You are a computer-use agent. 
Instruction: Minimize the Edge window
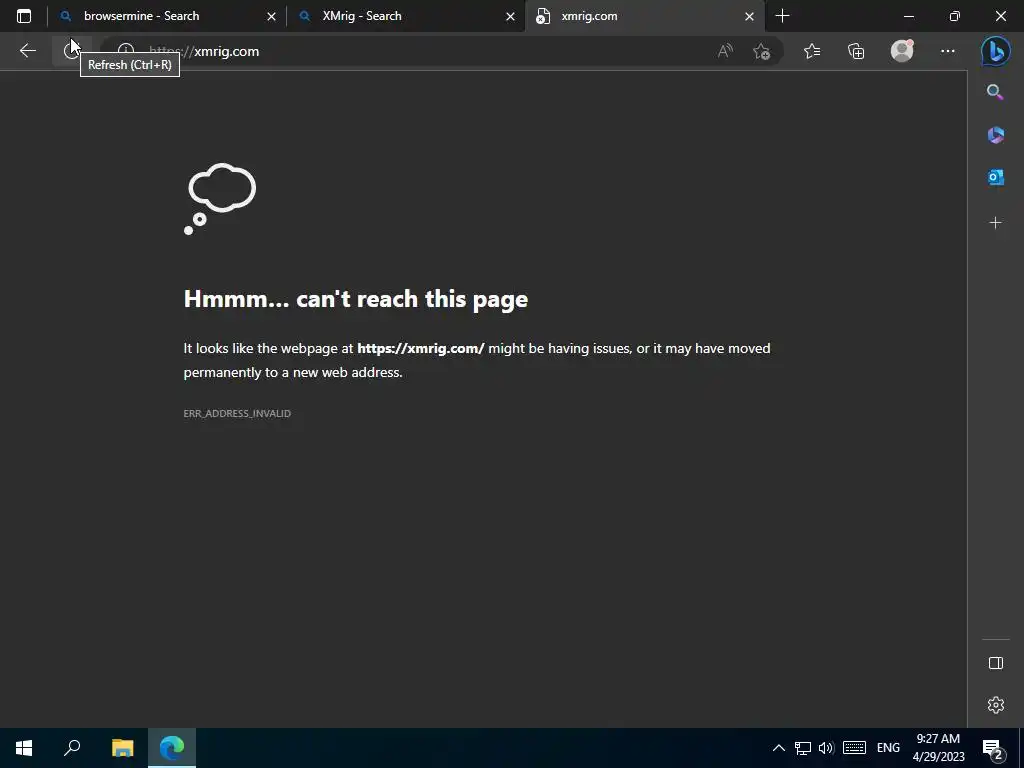pos(908,16)
